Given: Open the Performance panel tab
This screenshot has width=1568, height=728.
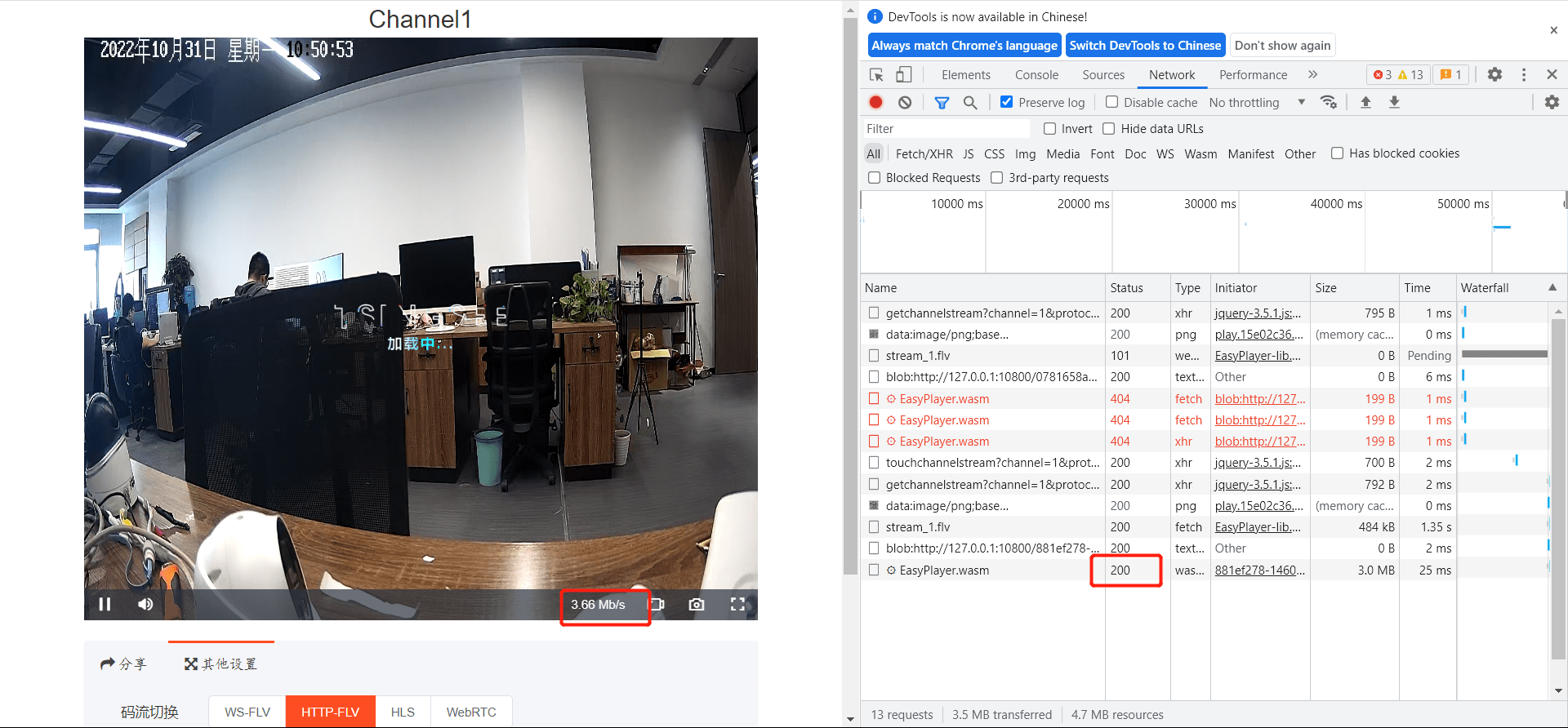Looking at the screenshot, I should 1253,75.
